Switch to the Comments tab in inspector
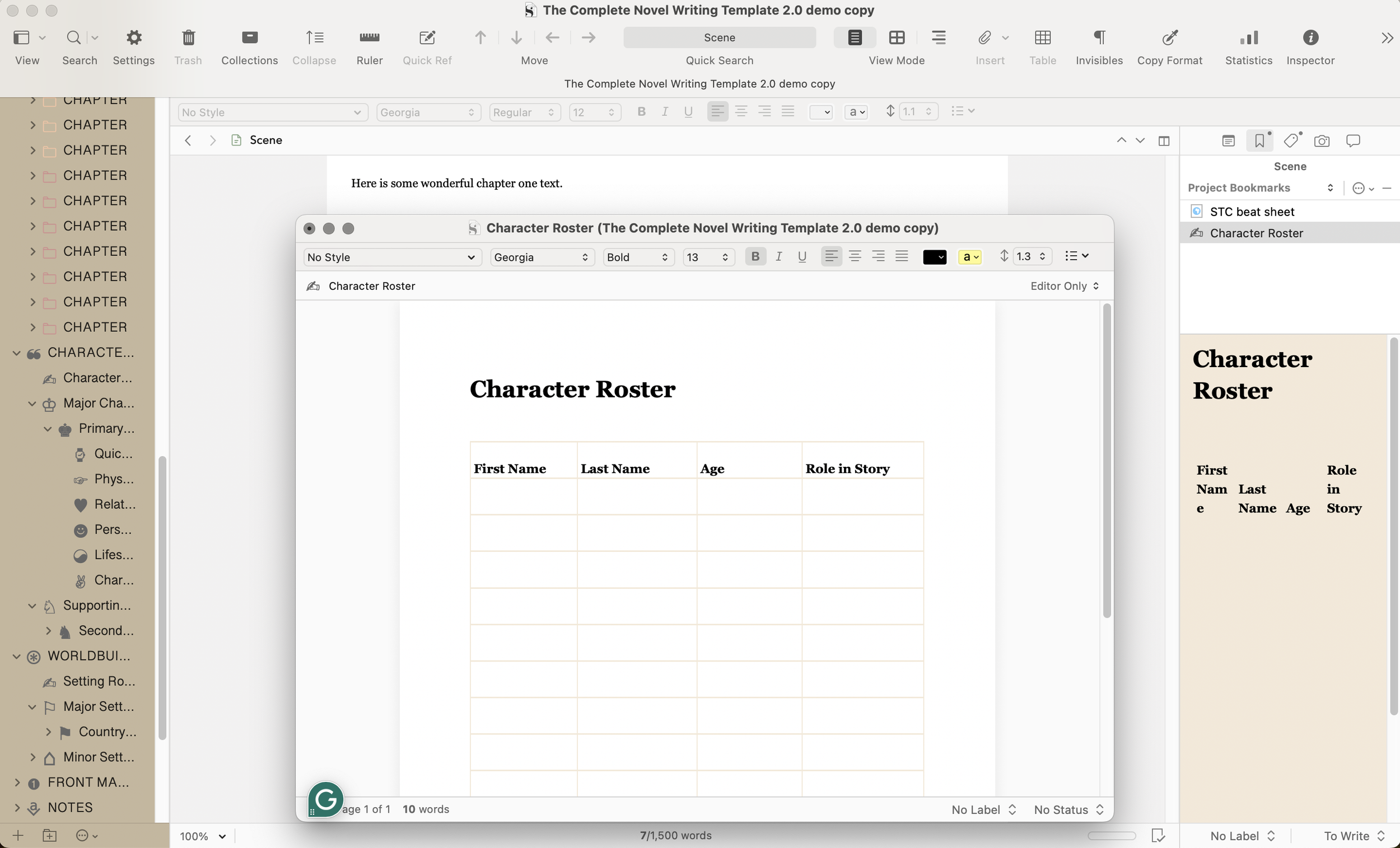 [x=1353, y=140]
